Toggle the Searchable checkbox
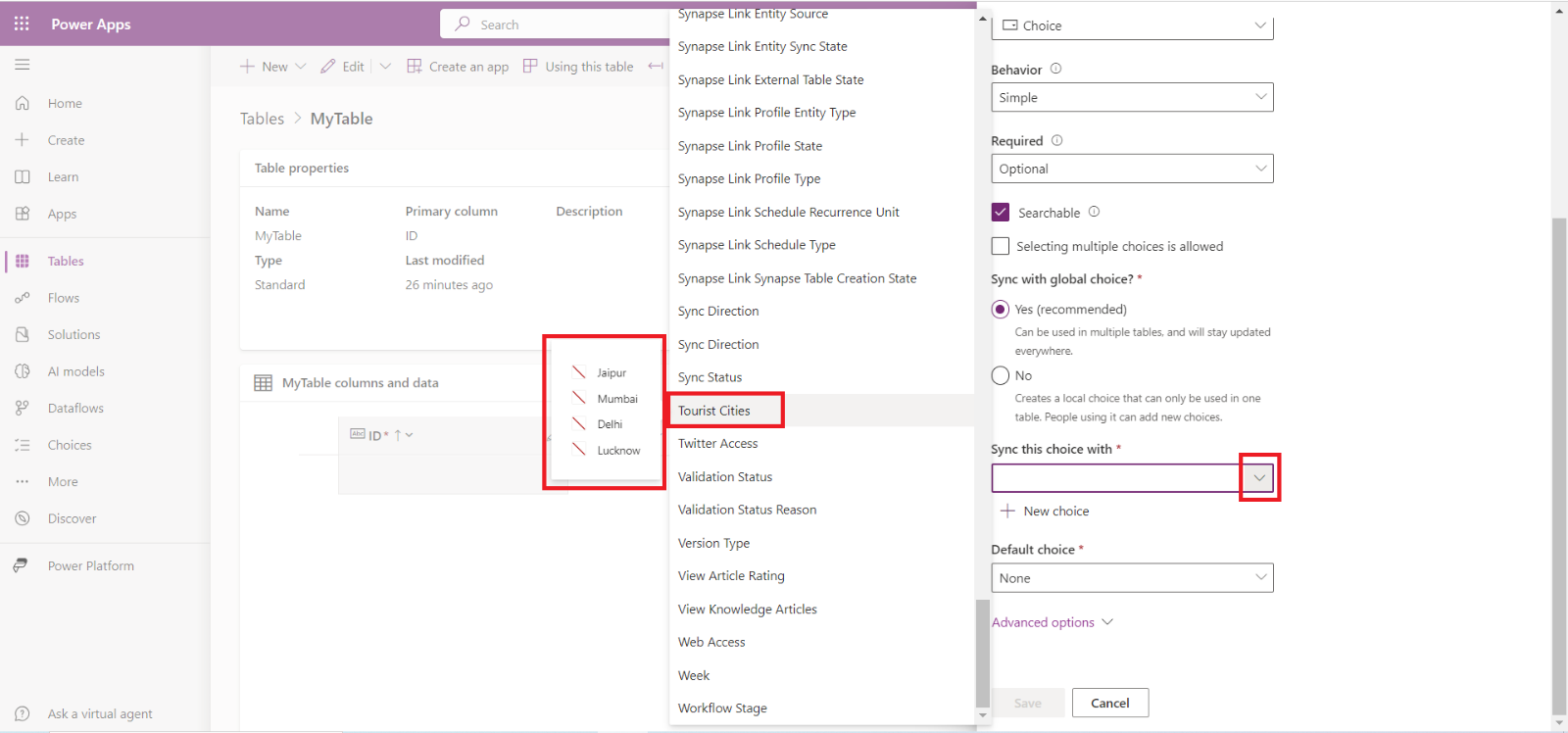The image size is (1568, 733). 1001,213
